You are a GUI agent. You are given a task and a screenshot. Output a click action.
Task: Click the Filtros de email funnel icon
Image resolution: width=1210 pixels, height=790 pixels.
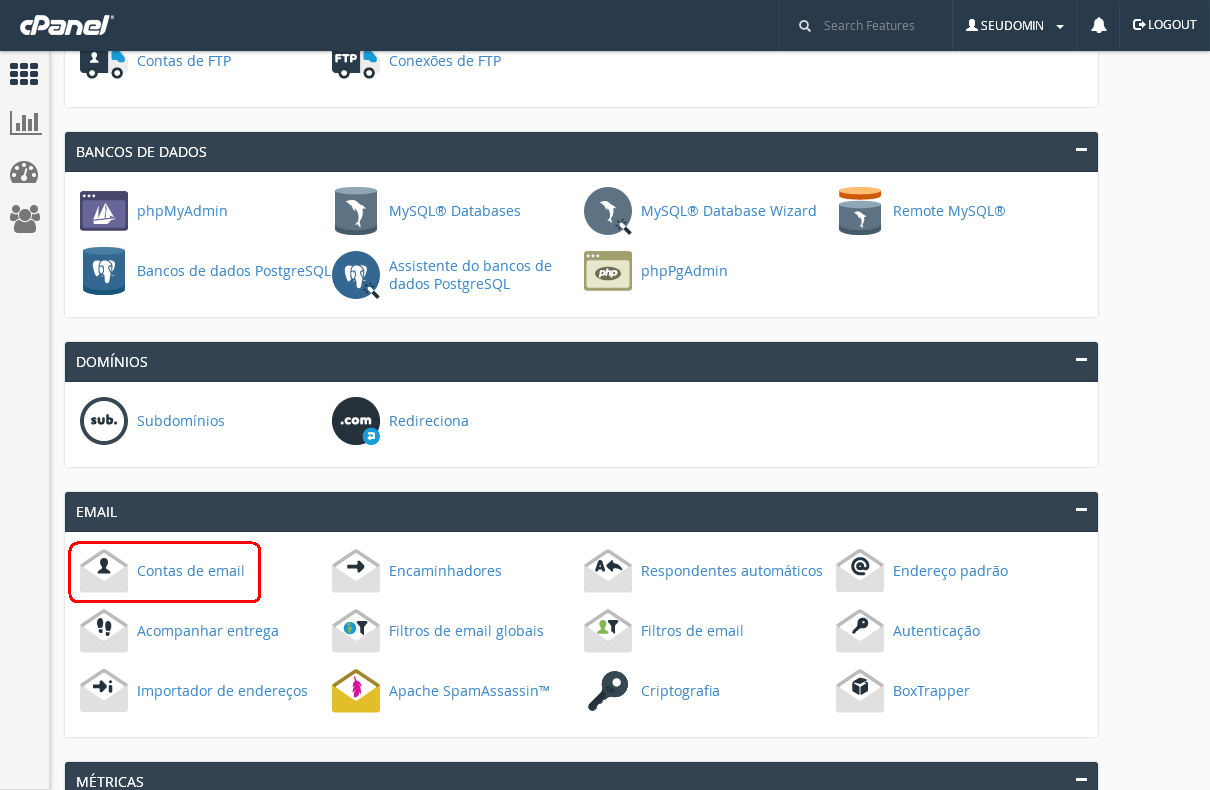608,631
